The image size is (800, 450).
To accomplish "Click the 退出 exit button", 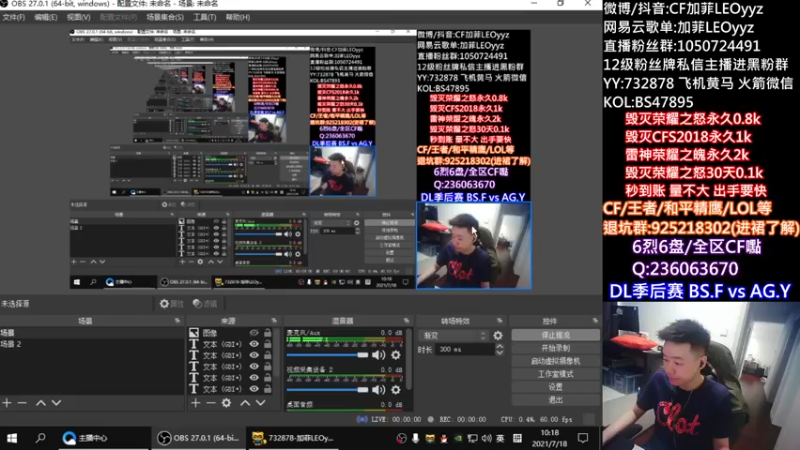I will [x=556, y=399].
